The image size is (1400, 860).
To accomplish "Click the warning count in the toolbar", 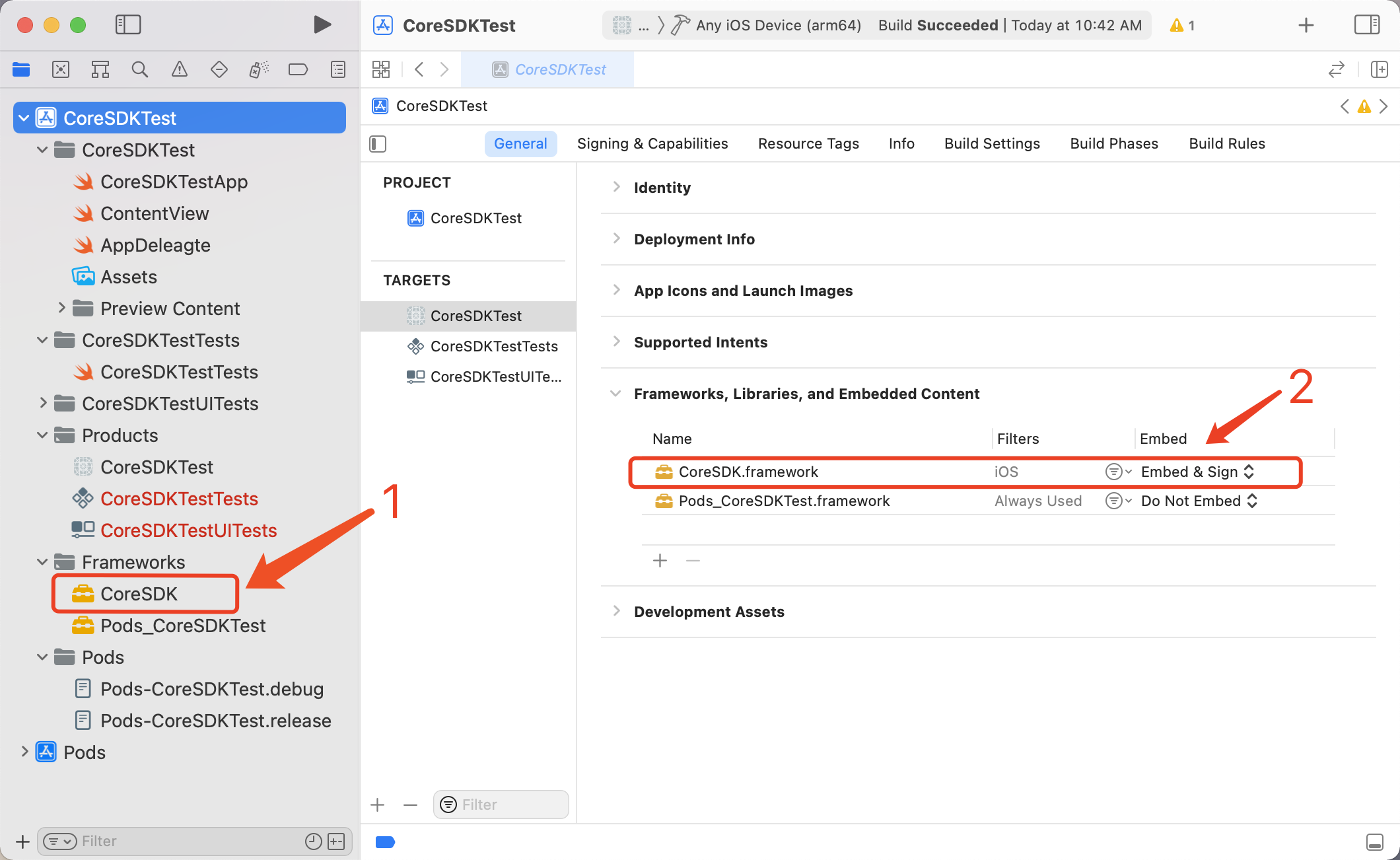I will tap(1183, 25).
